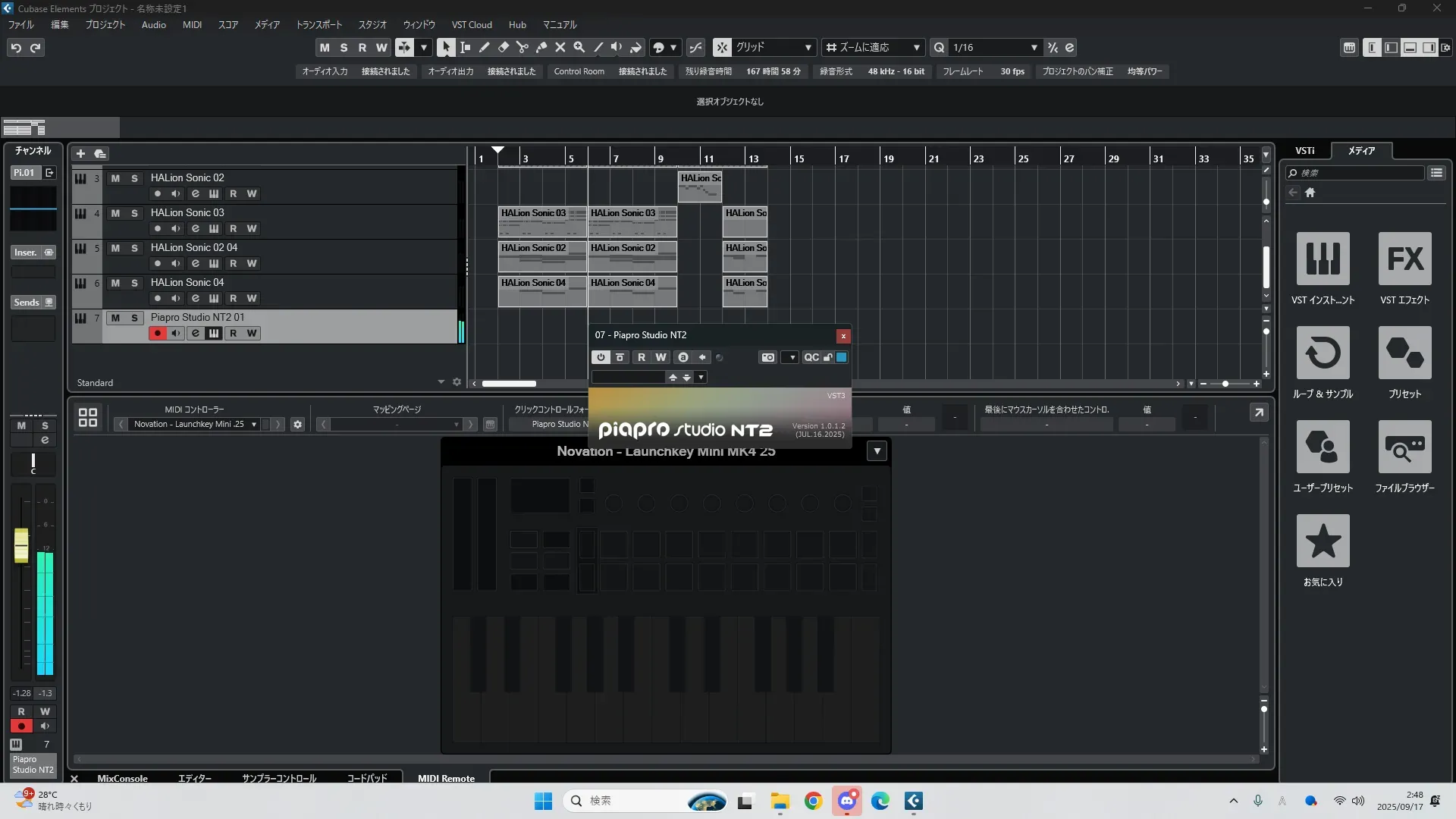This screenshot has width=1456, height=819.
Task: Adjust the channel volume fader
Action: tap(21, 544)
